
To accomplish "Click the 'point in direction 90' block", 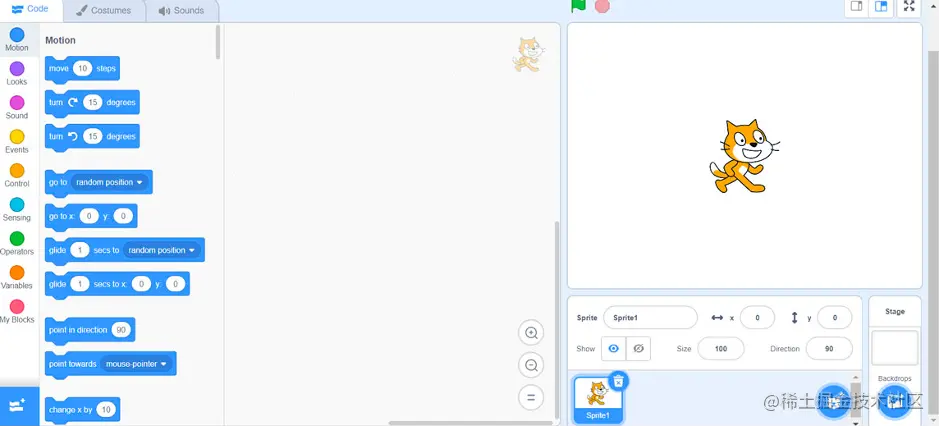I will (90, 331).
